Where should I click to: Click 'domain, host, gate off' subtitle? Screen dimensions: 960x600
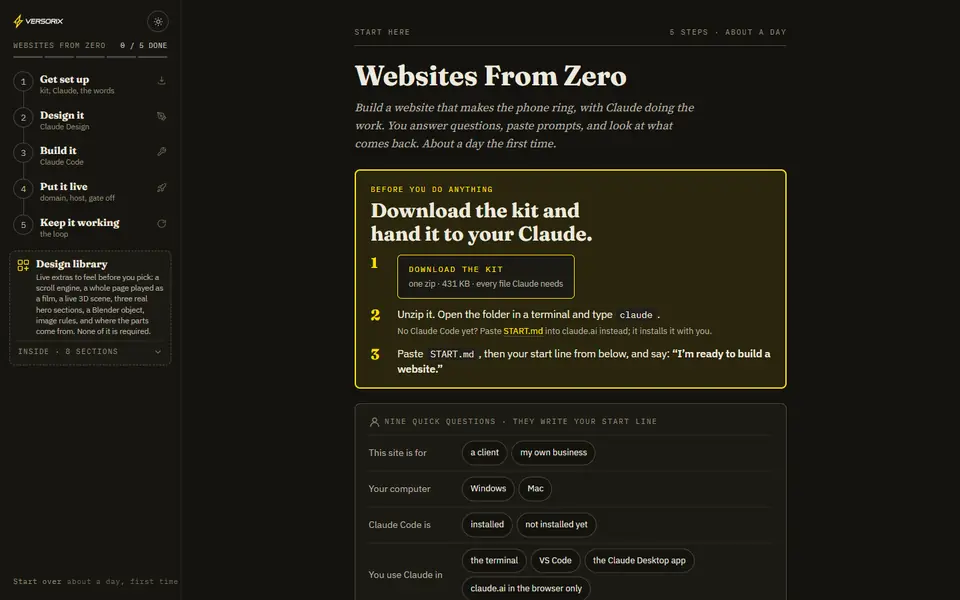click(77, 198)
